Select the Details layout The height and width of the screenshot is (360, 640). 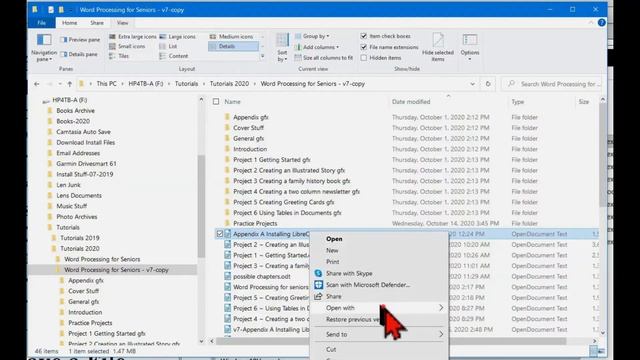point(233,46)
